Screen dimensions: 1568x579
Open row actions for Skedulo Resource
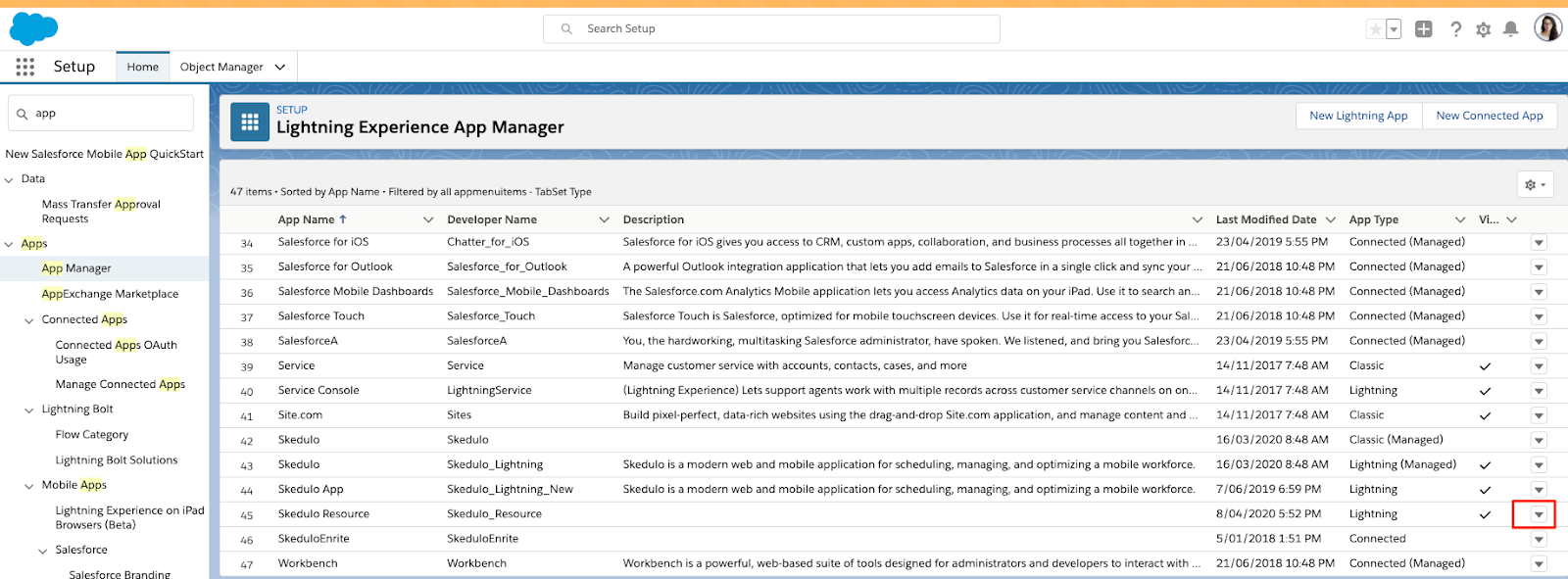click(x=1539, y=514)
